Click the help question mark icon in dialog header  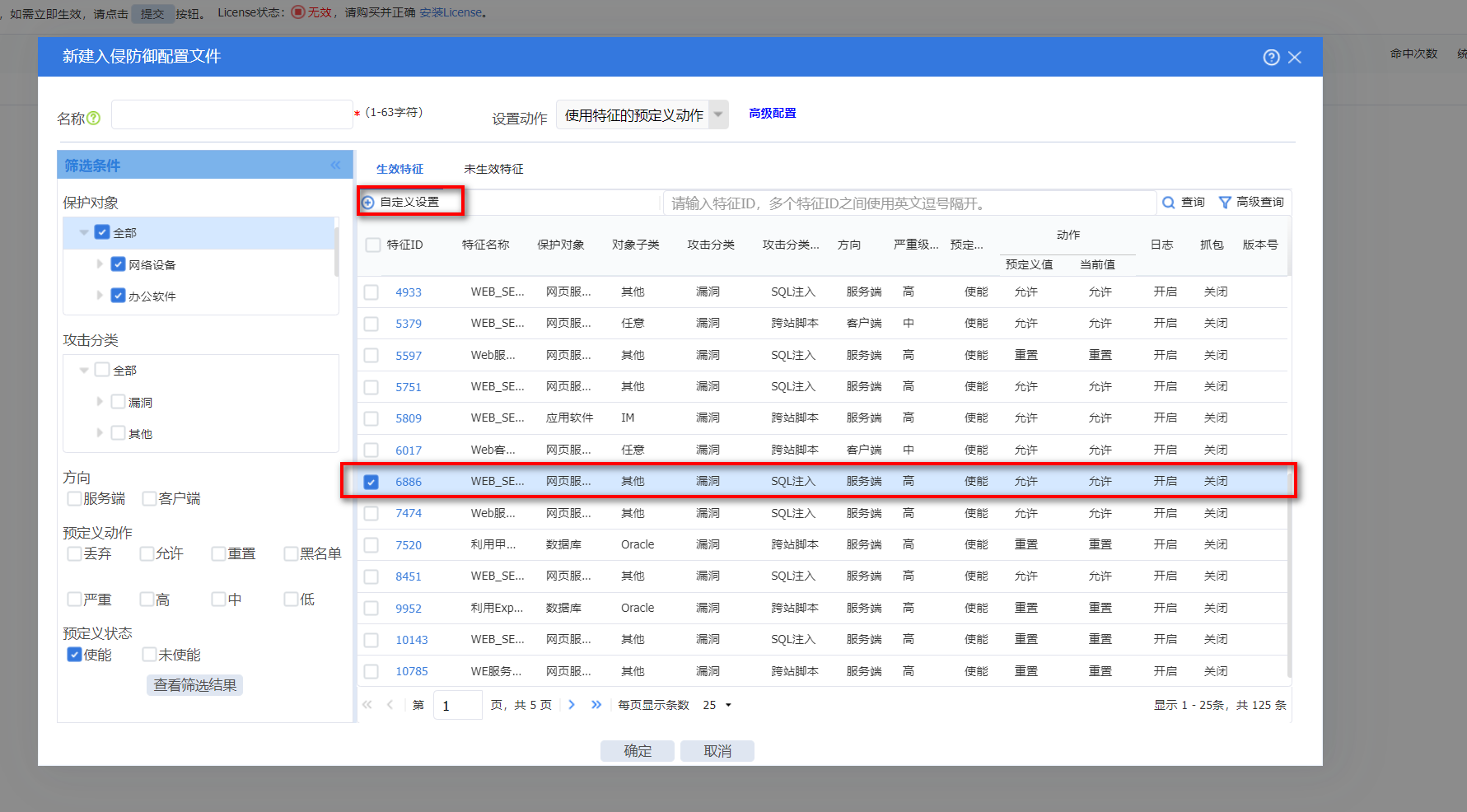[1271, 57]
